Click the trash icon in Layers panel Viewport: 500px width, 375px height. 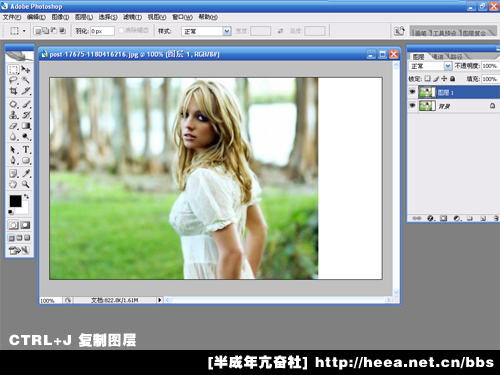click(x=496, y=218)
